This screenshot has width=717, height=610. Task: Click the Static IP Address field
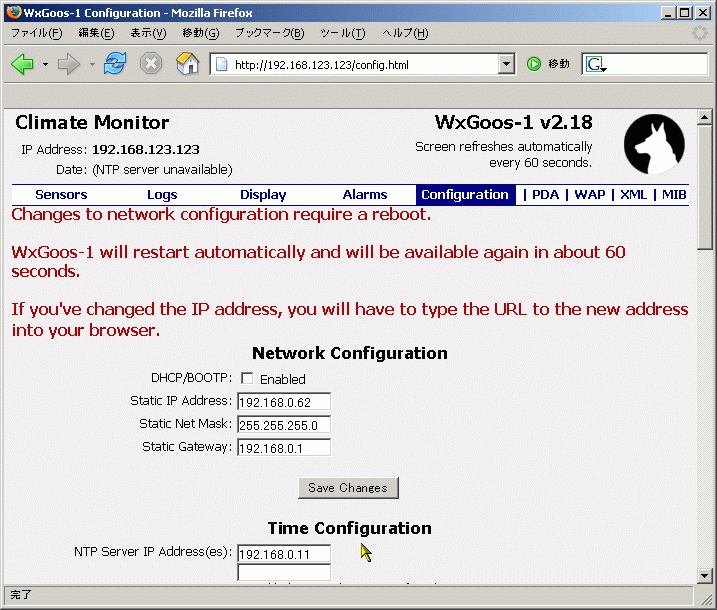tap(284, 401)
